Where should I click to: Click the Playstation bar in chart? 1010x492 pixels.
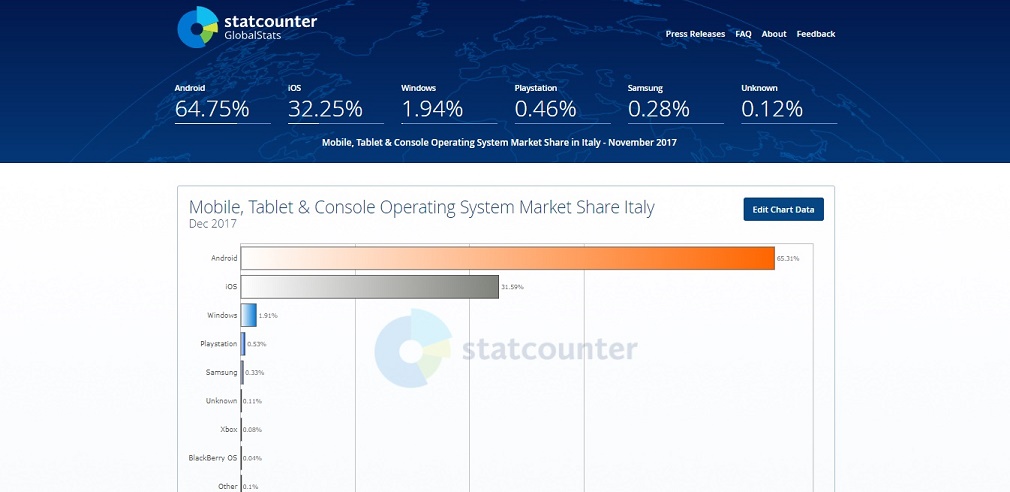click(x=243, y=344)
